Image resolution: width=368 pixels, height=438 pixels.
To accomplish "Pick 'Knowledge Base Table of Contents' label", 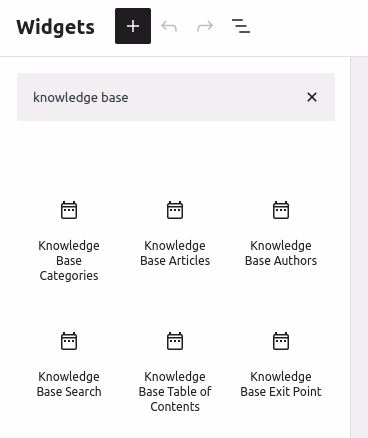I will [175, 392].
